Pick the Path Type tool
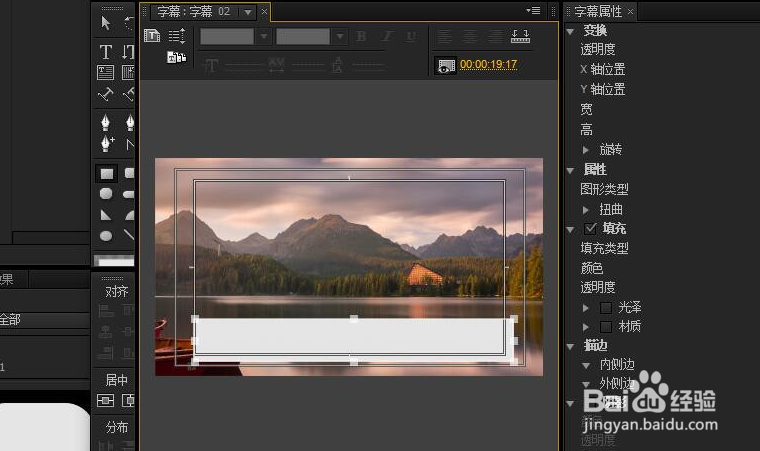Screen dimensions: 760x451 click(x=106, y=94)
